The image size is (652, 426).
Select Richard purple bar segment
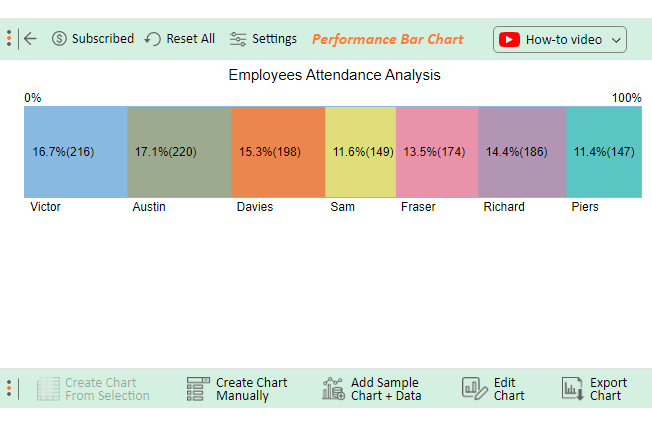pos(522,152)
